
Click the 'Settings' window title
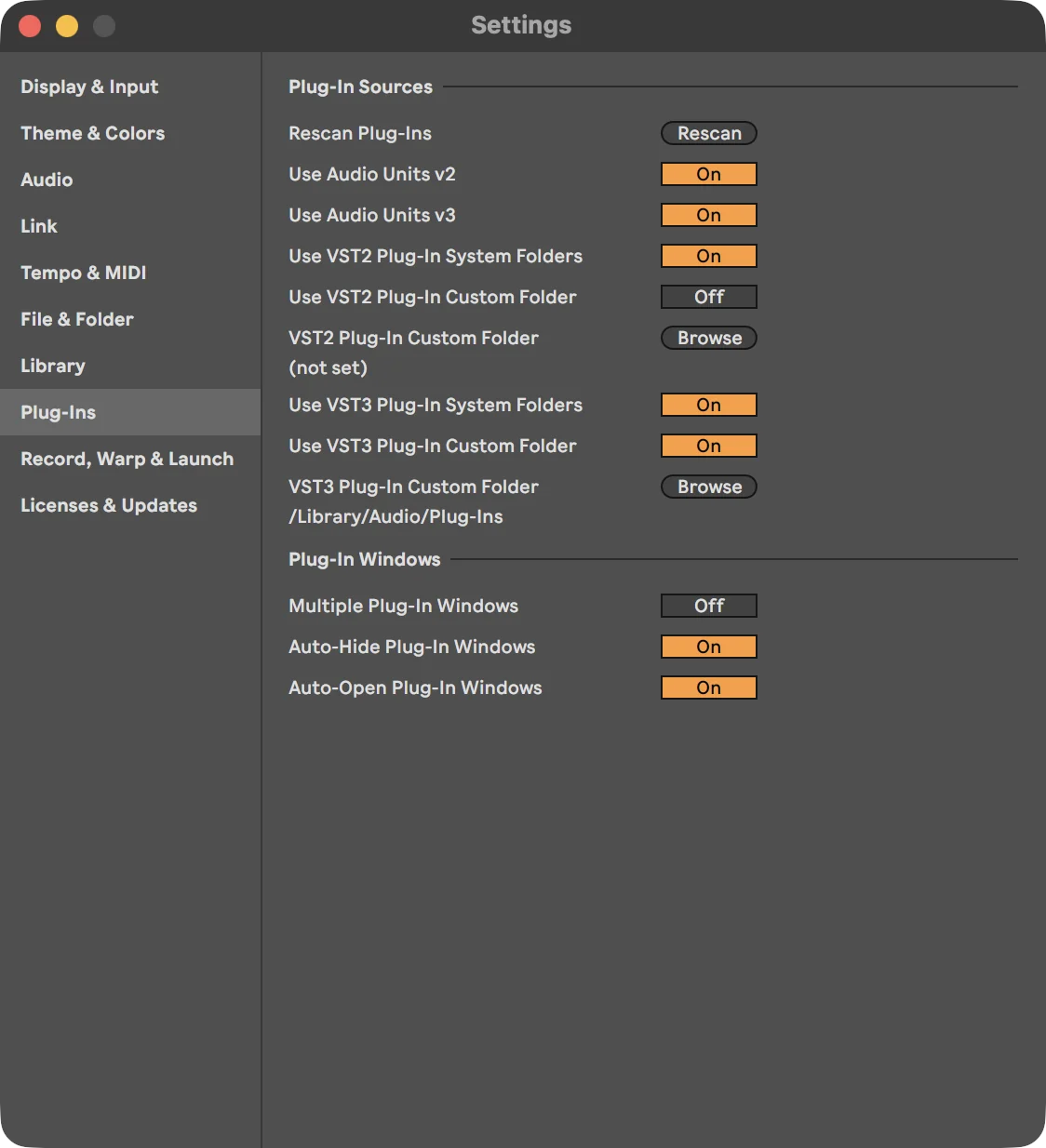click(521, 25)
